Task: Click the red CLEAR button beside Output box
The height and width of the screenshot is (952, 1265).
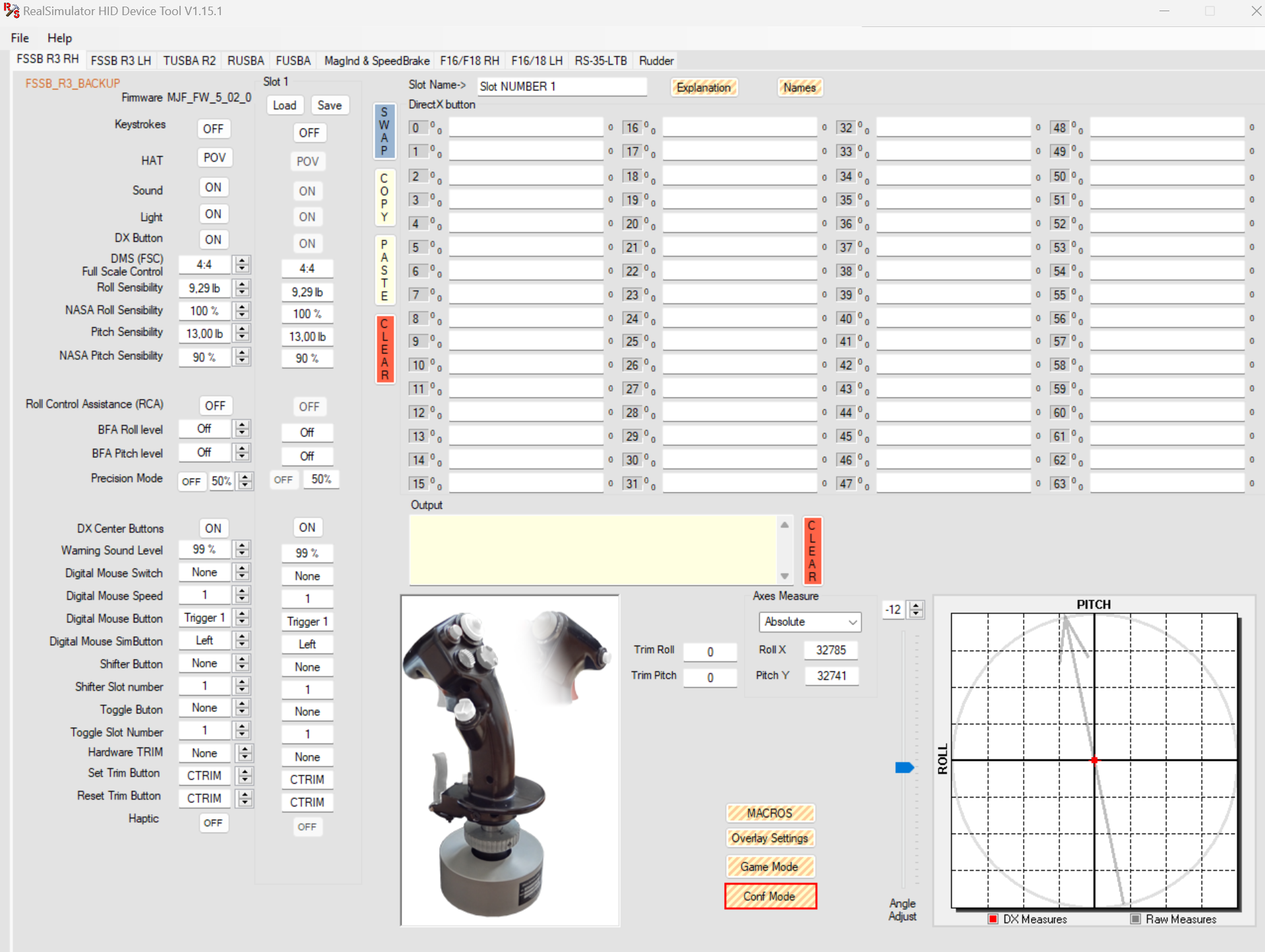Action: click(812, 550)
